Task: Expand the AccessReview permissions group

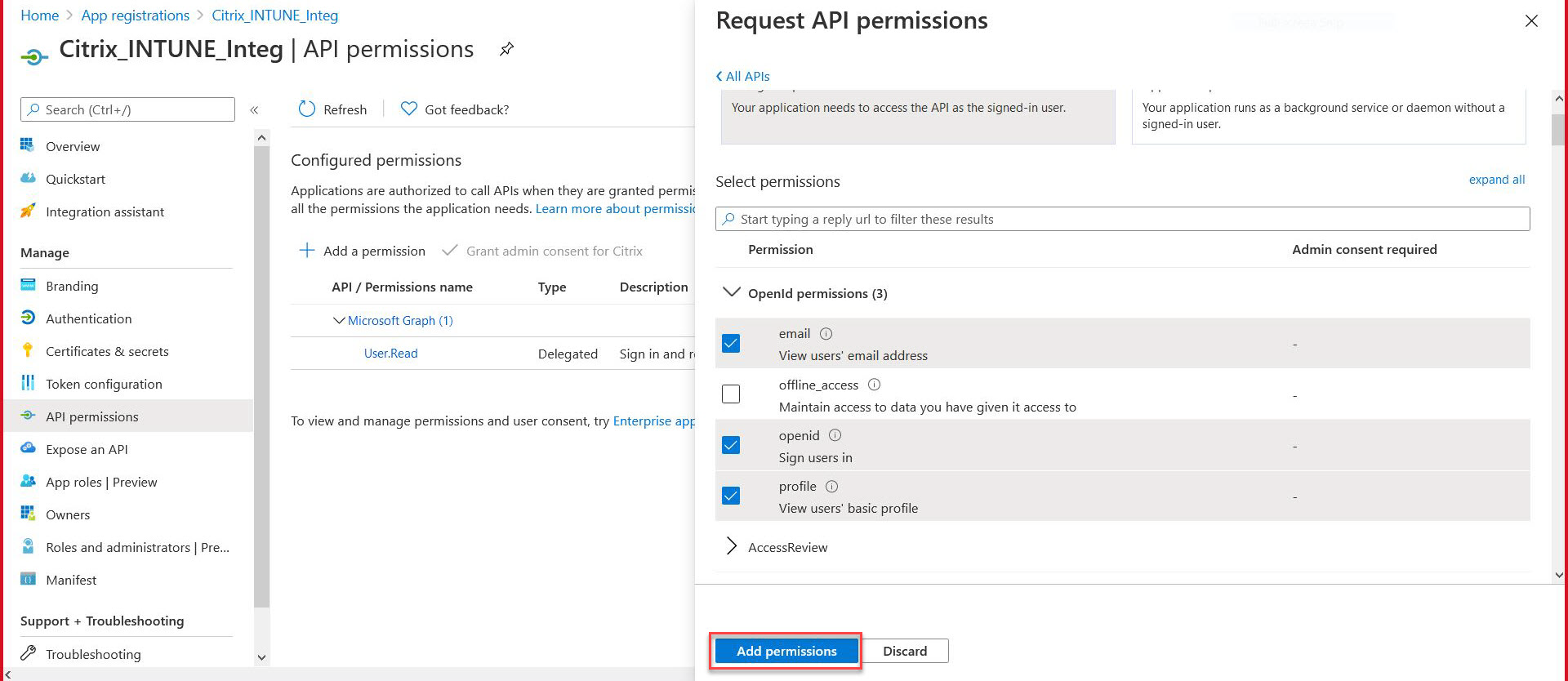Action: (x=732, y=546)
